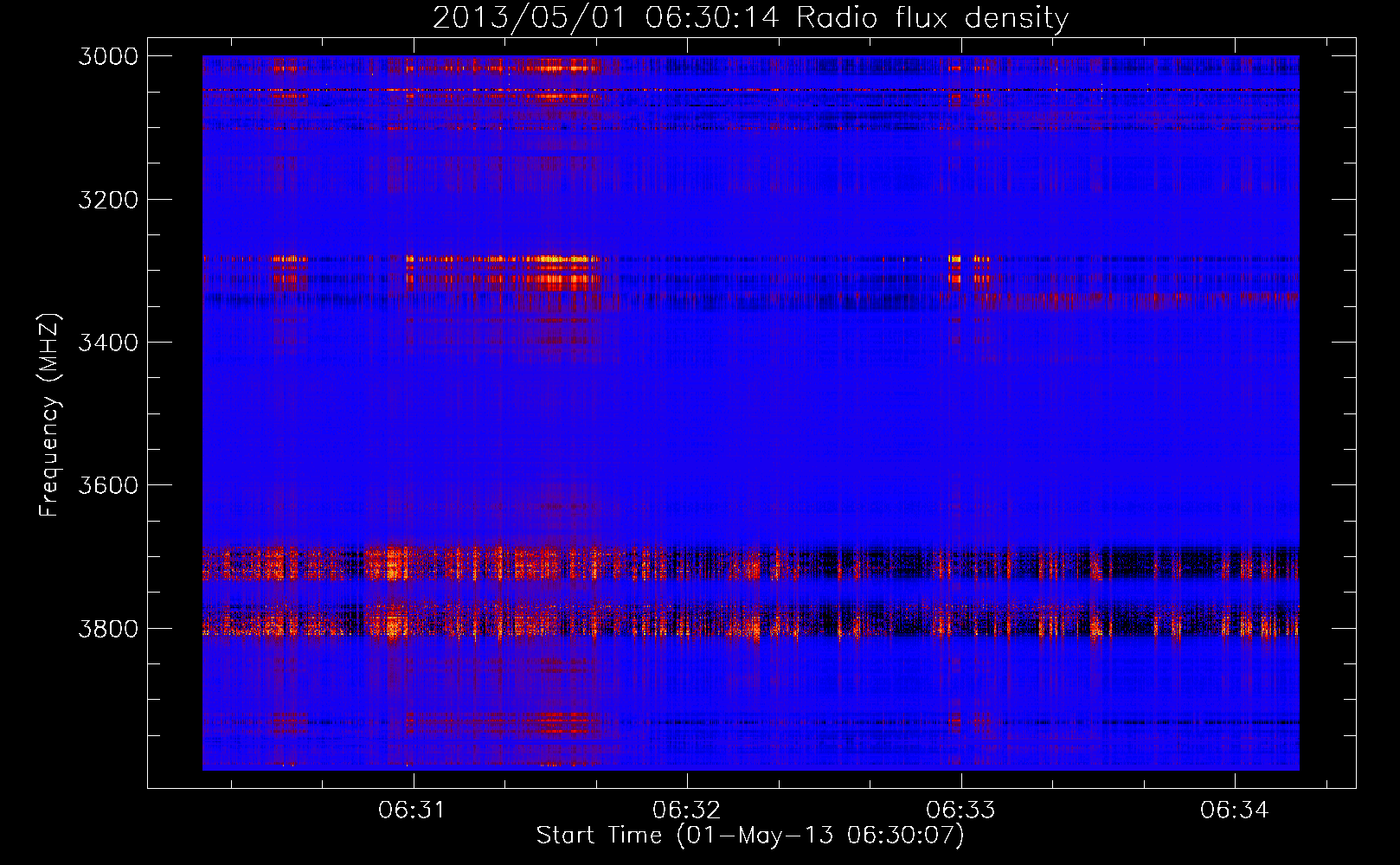Screen dimensions: 1400x865
Task: Click the 06:31 time axis label
Action: click(x=413, y=810)
